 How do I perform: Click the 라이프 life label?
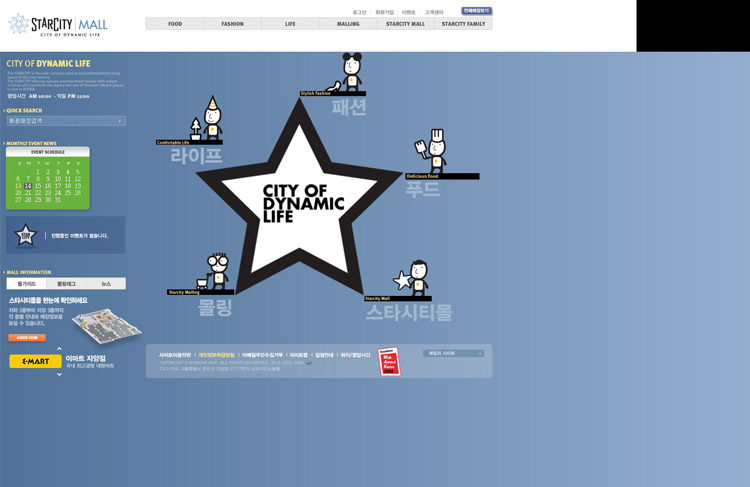pyautogui.click(x=196, y=156)
